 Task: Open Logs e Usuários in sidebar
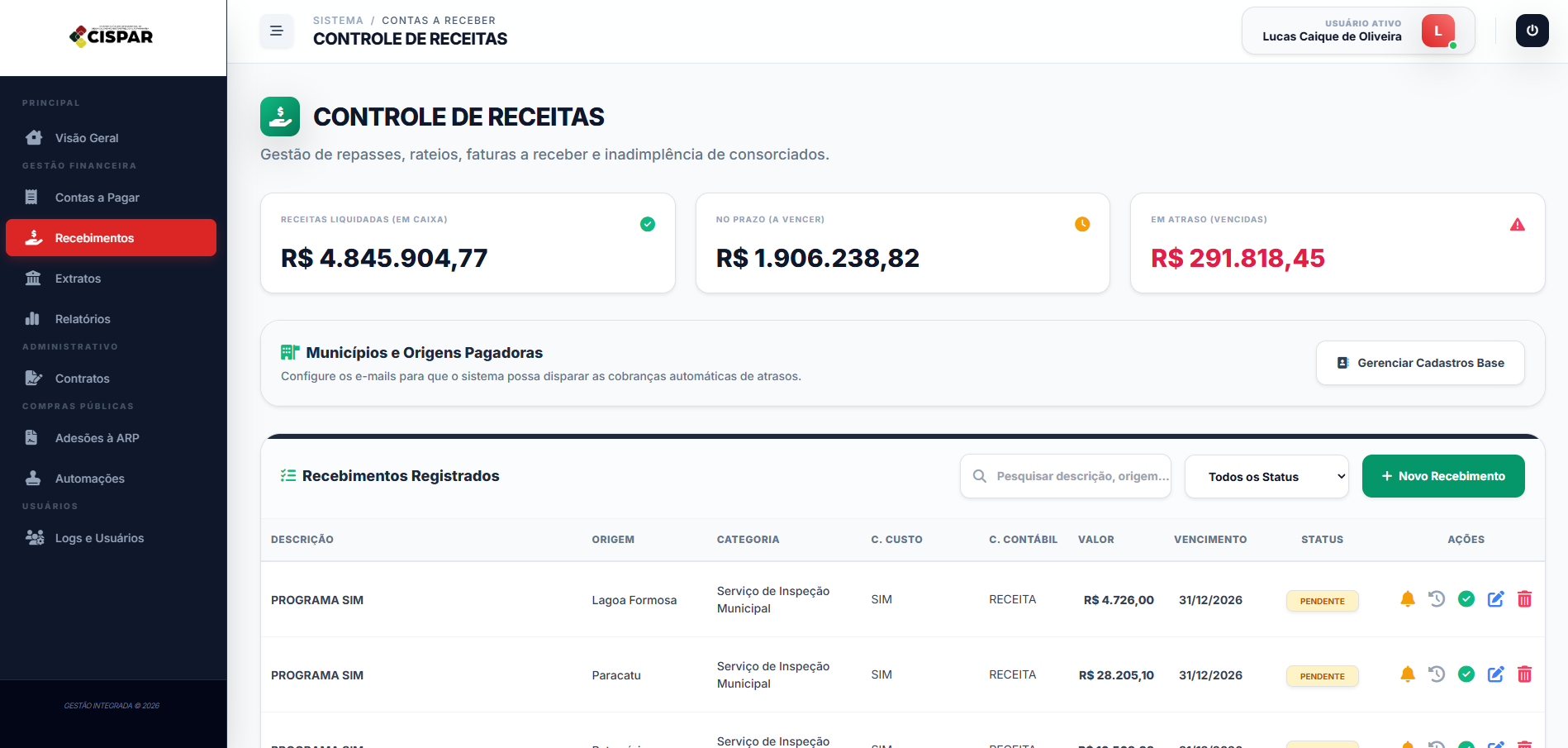click(x=111, y=538)
